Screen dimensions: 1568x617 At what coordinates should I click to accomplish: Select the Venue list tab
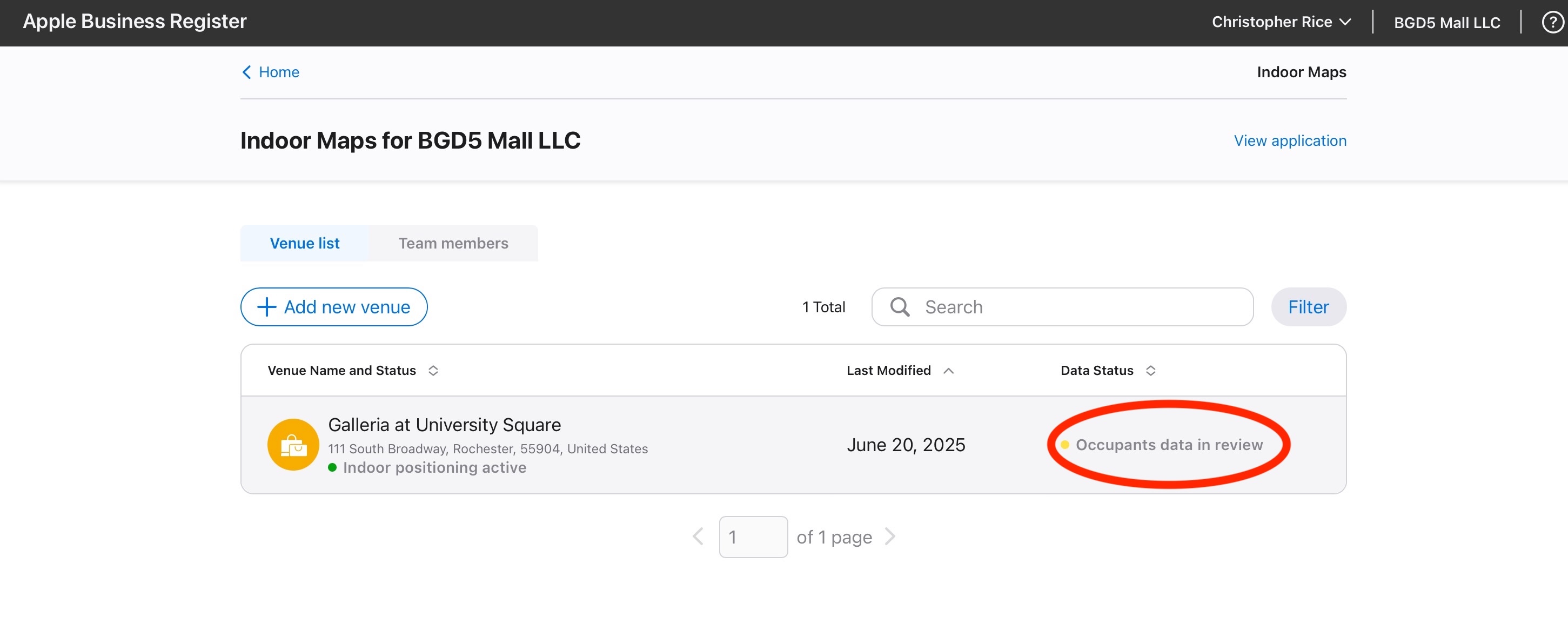[304, 243]
